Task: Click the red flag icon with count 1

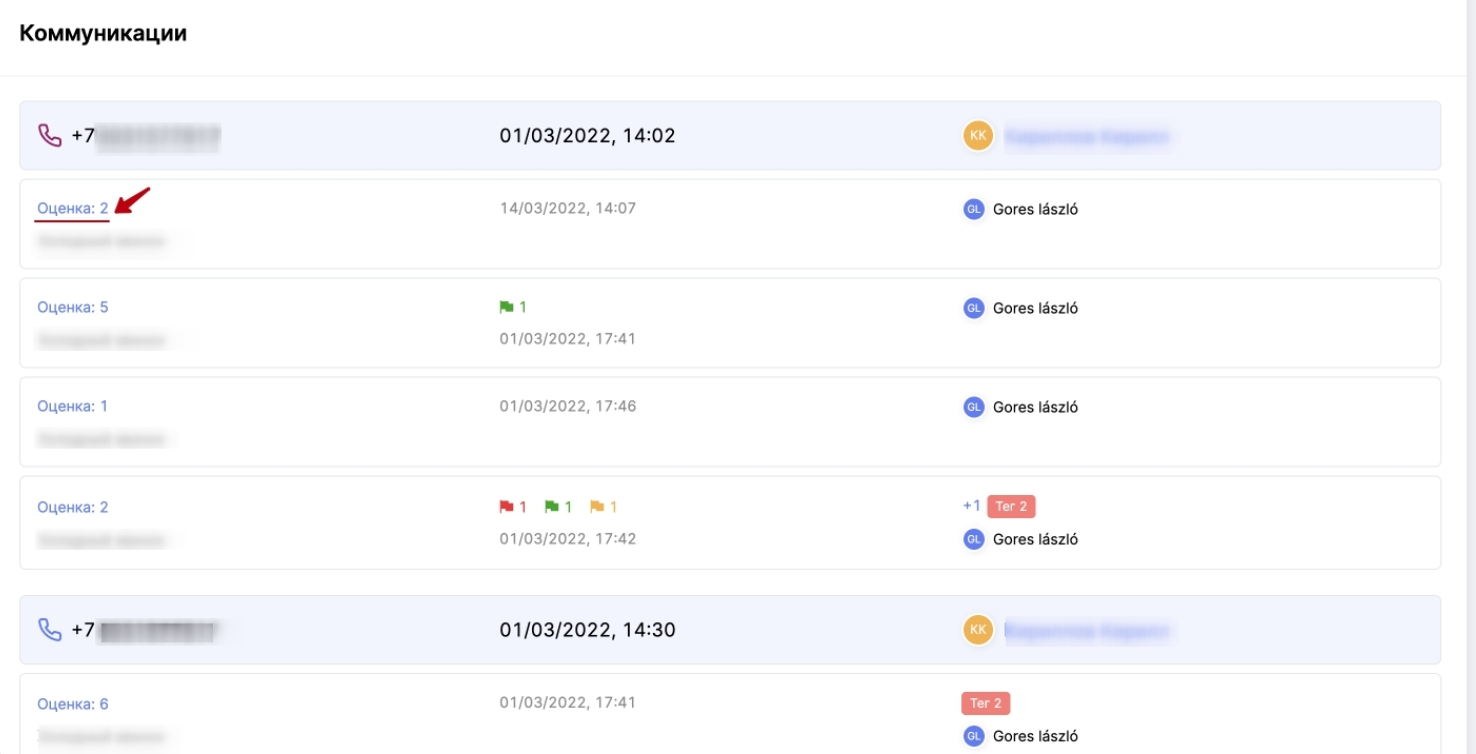Action: [506, 507]
